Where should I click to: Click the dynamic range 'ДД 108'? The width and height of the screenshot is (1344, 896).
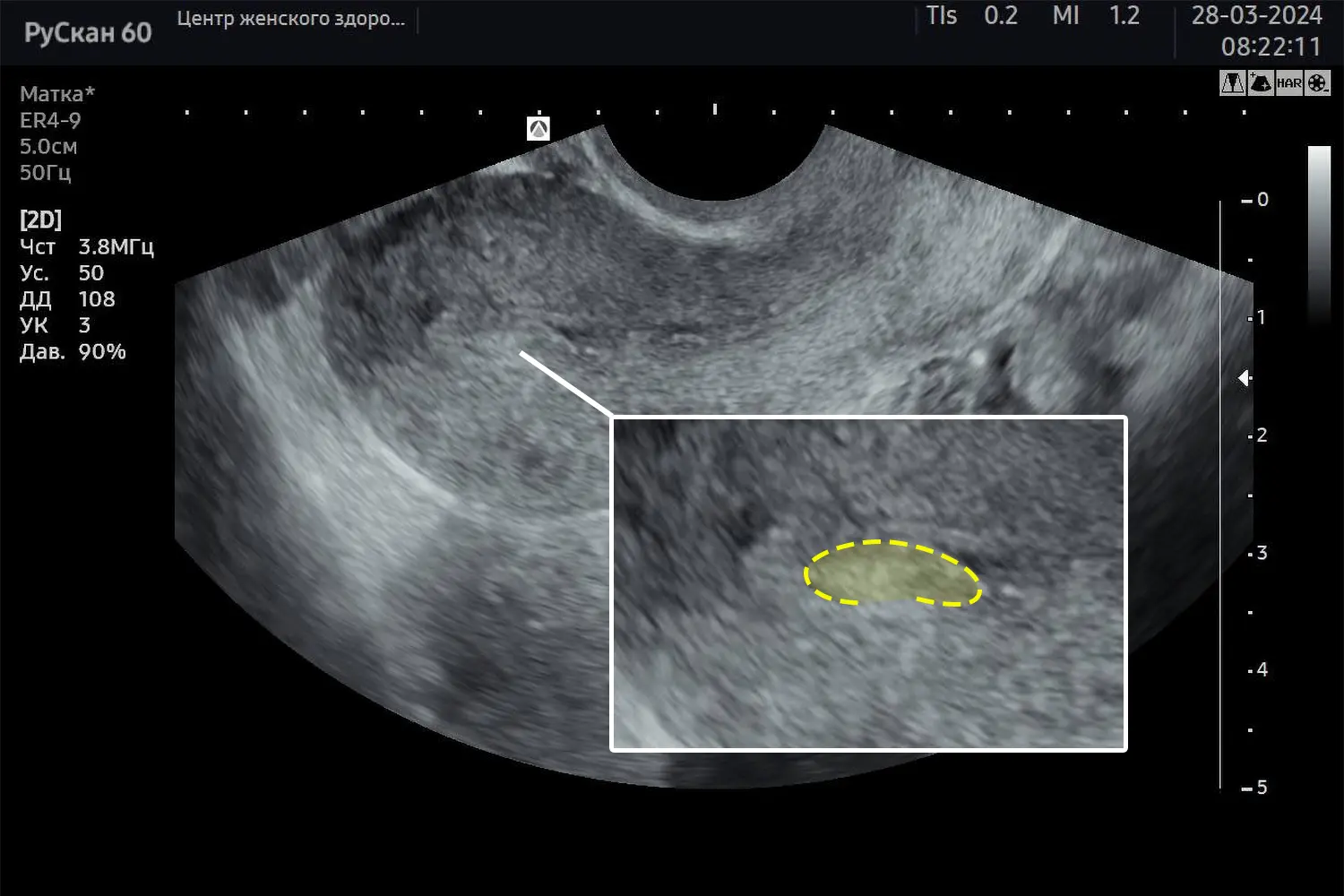click(x=67, y=299)
